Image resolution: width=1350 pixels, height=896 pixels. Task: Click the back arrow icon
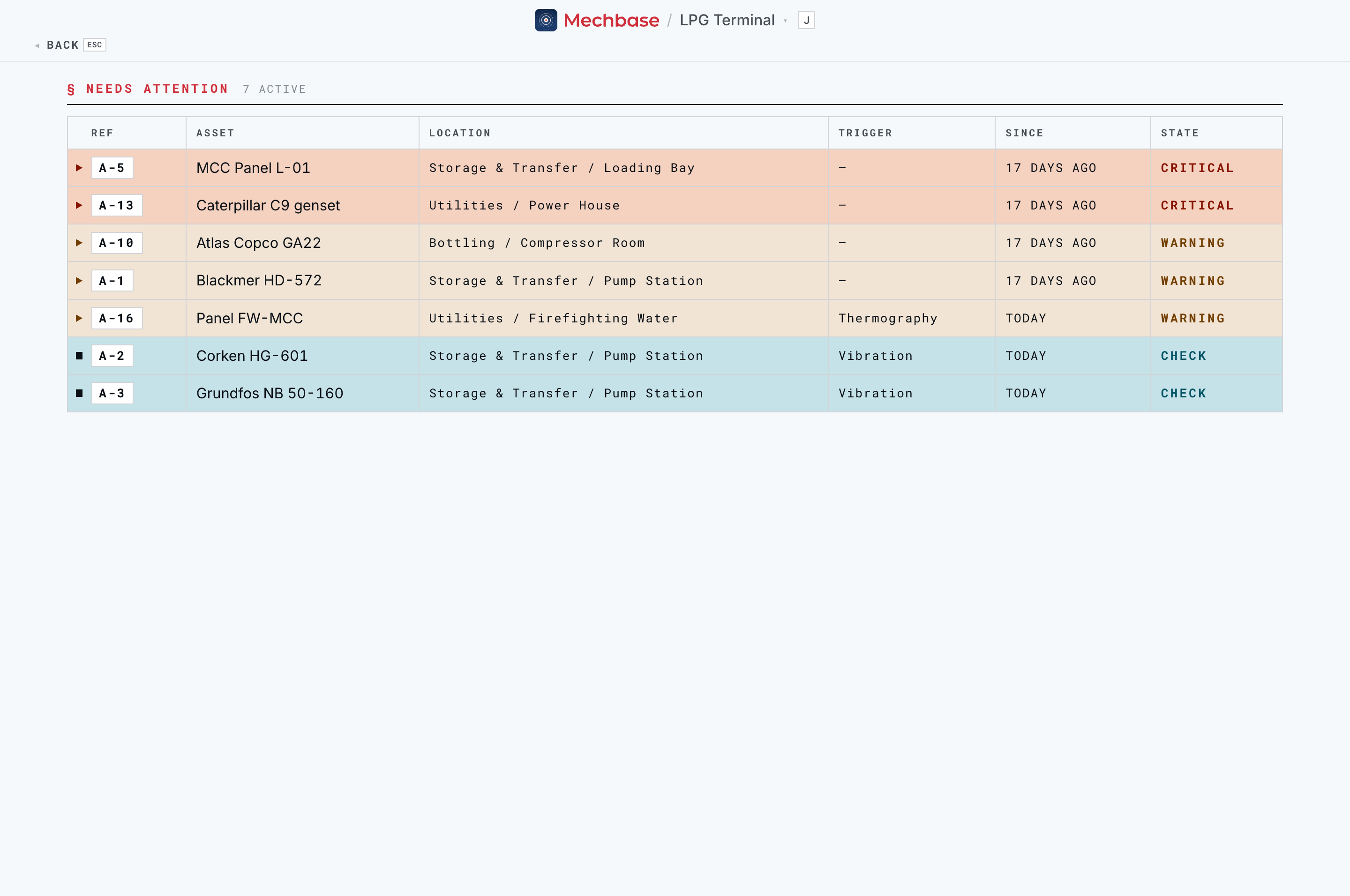37,45
